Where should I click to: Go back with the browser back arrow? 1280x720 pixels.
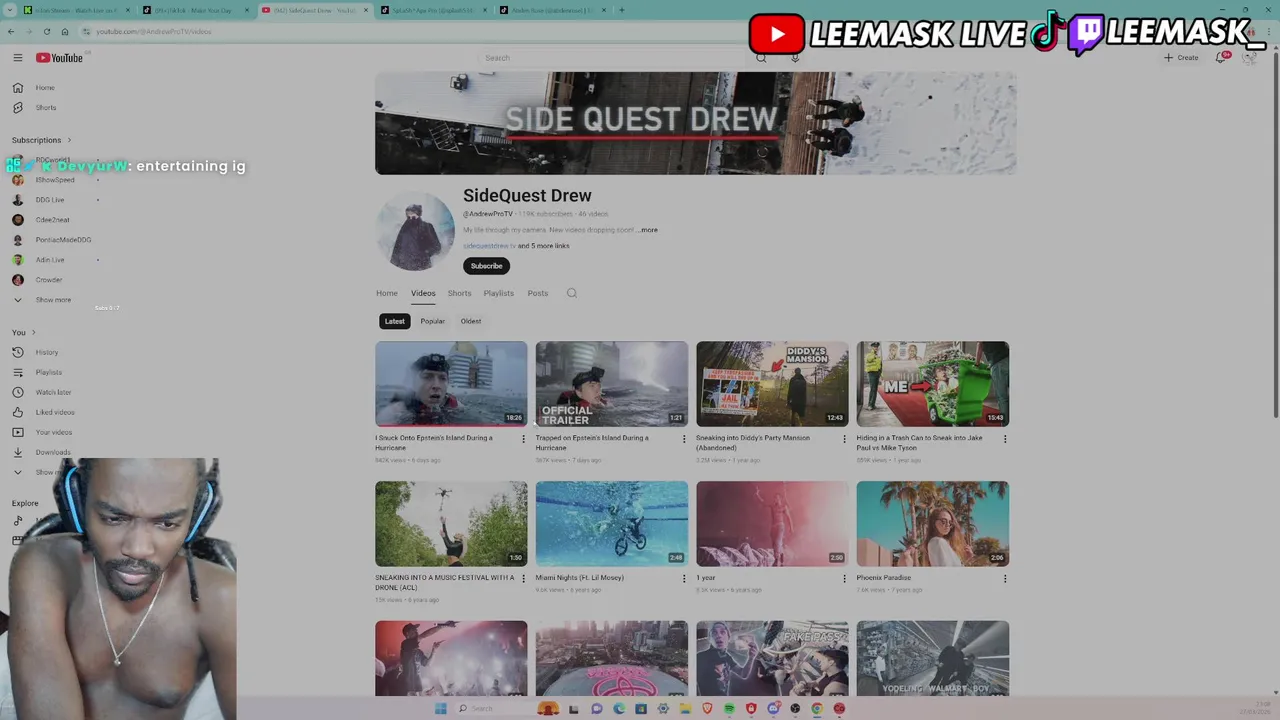11,31
